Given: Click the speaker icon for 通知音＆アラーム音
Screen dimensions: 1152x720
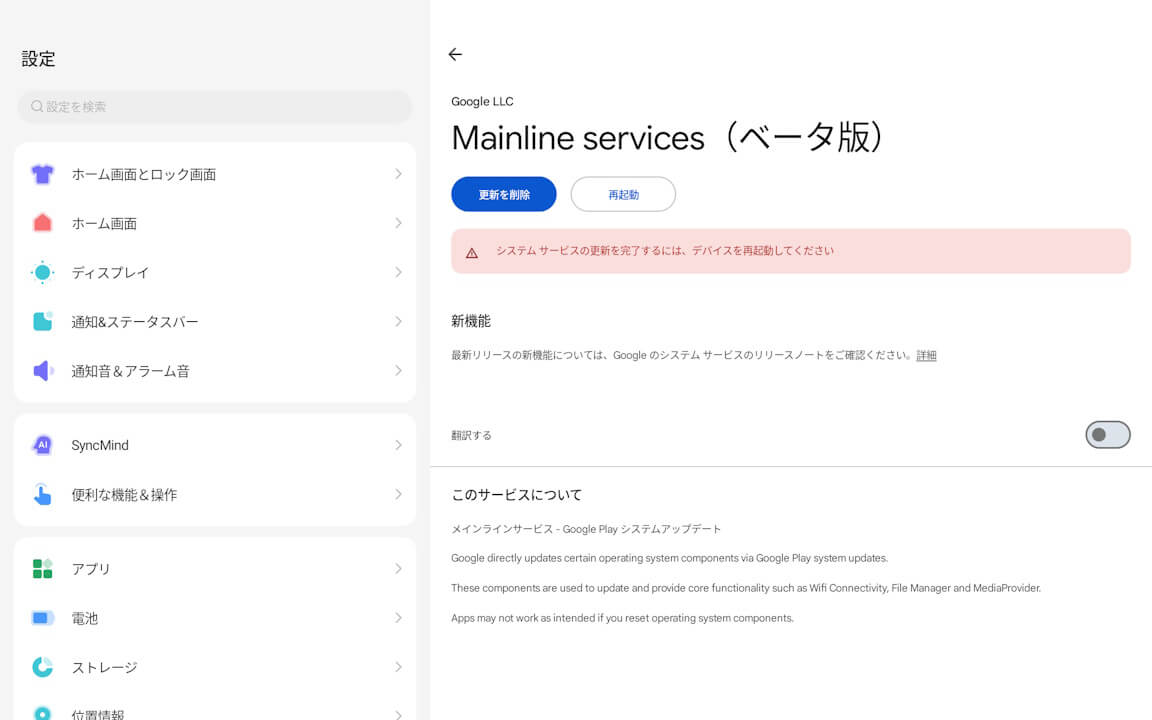Looking at the screenshot, I should click(x=43, y=370).
